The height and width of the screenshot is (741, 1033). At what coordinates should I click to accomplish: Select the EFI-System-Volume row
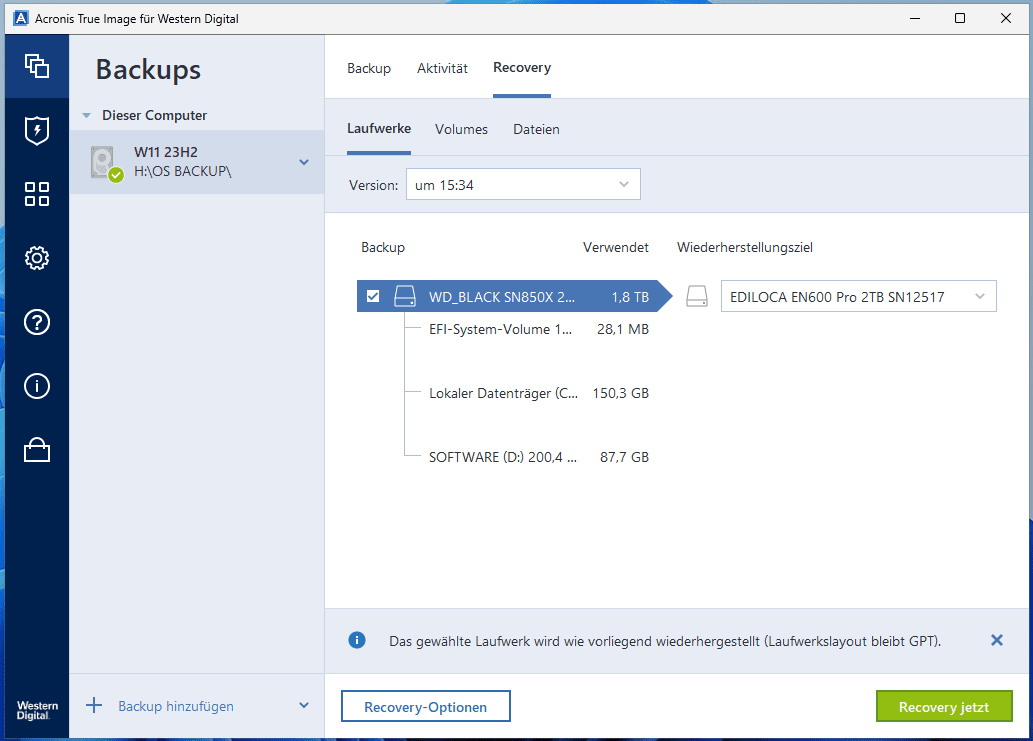tap(526, 329)
